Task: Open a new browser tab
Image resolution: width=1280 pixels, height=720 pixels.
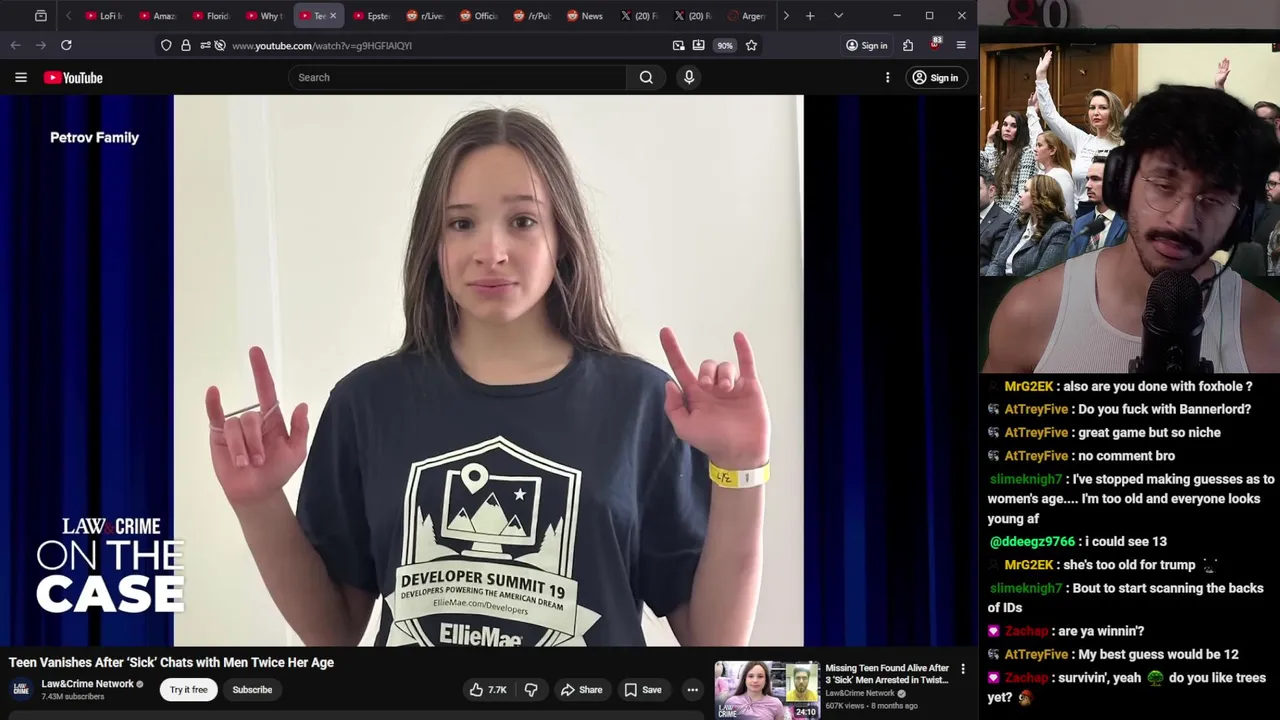Action: (810, 16)
